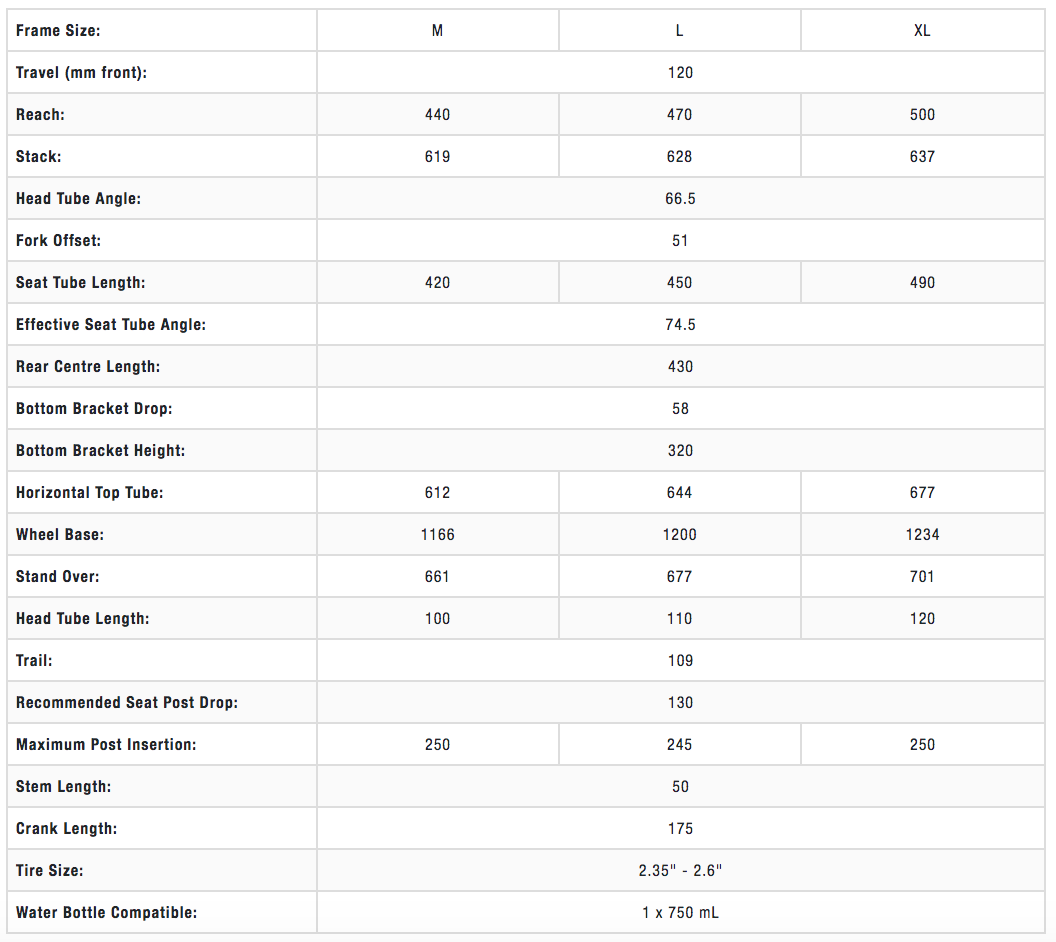Click the Trail value 109

point(680,660)
